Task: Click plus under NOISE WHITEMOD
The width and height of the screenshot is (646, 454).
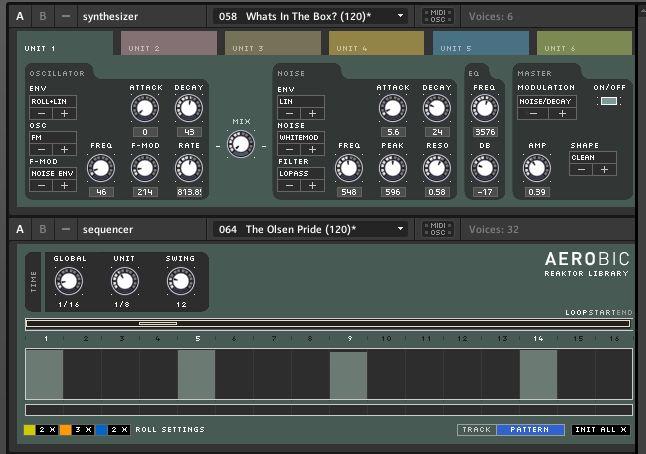Action: tap(313, 150)
